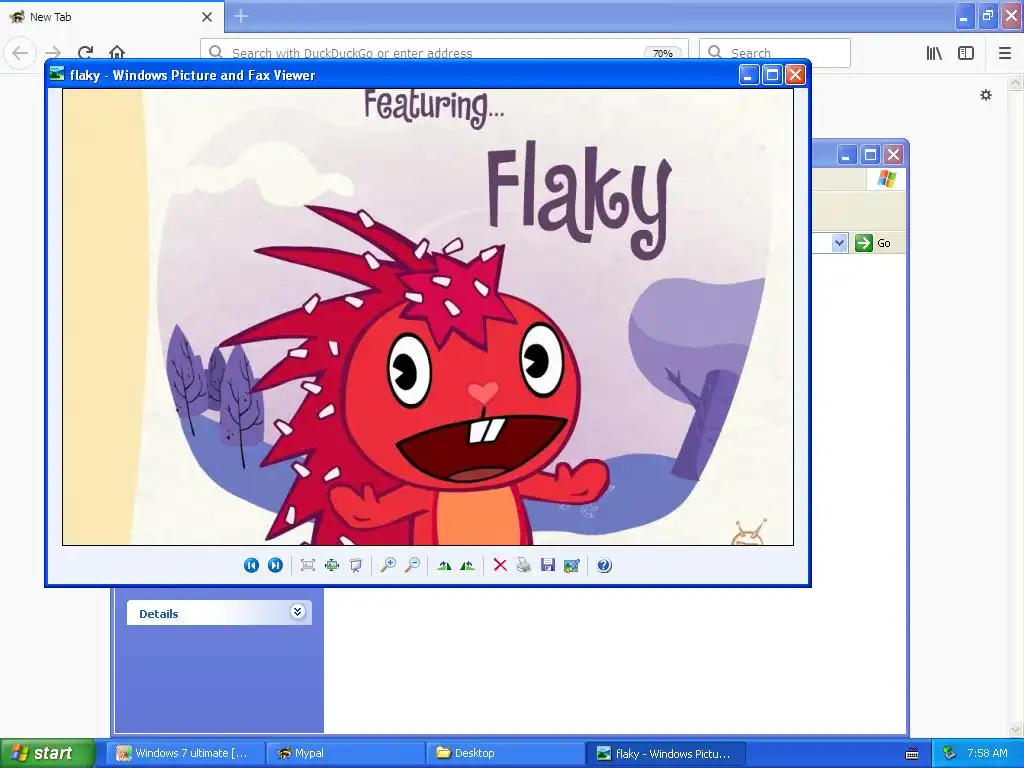Click the Flaky picture in the viewer
Image resolution: width=1024 pixels, height=768 pixels.
tap(428, 317)
